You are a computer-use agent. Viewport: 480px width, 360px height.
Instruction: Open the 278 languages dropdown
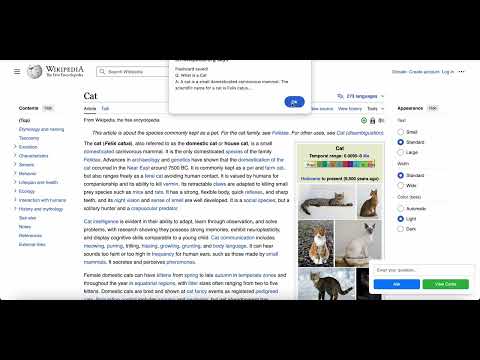coord(361,96)
